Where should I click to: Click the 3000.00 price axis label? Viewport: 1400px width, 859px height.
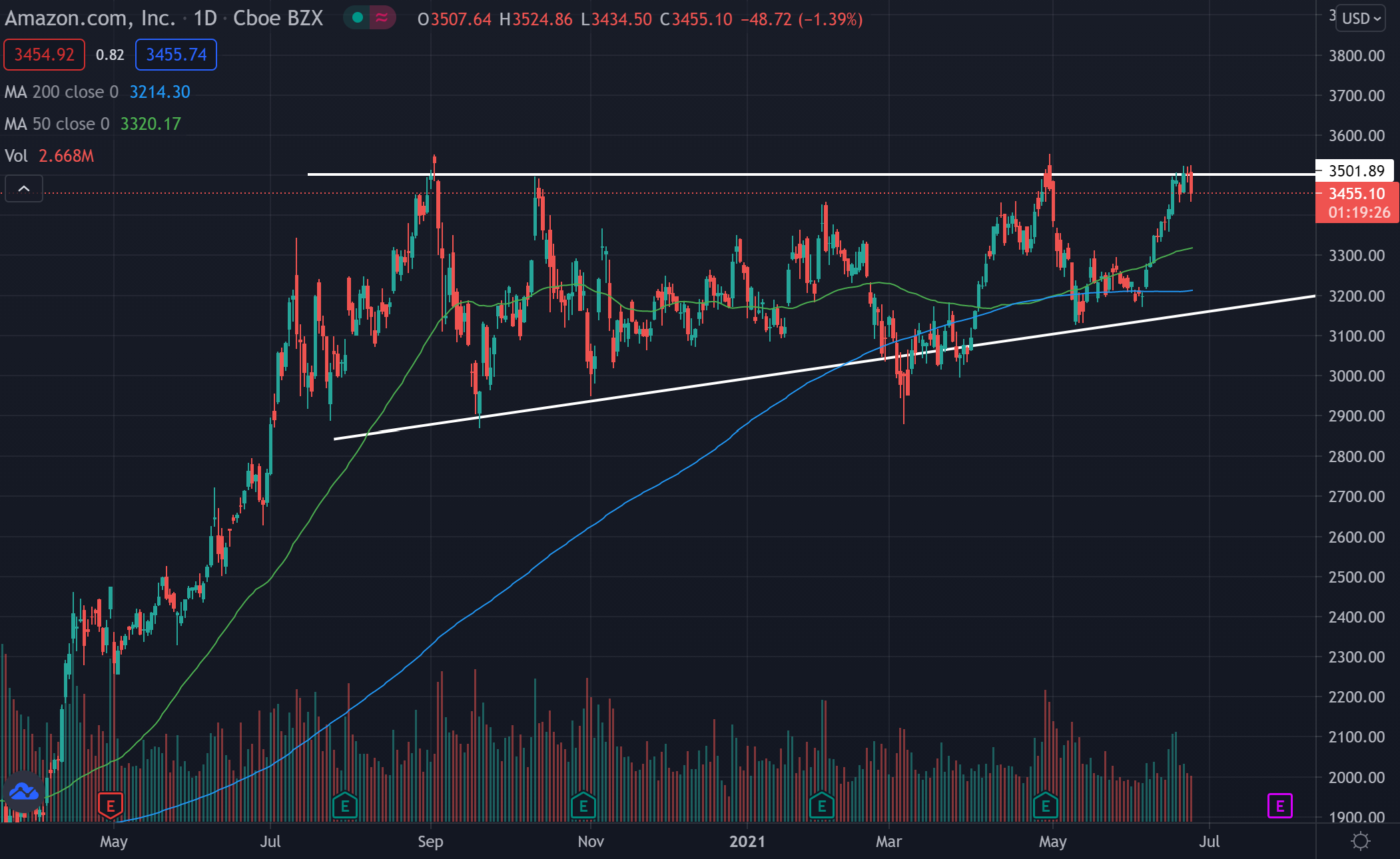(x=1357, y=376)
